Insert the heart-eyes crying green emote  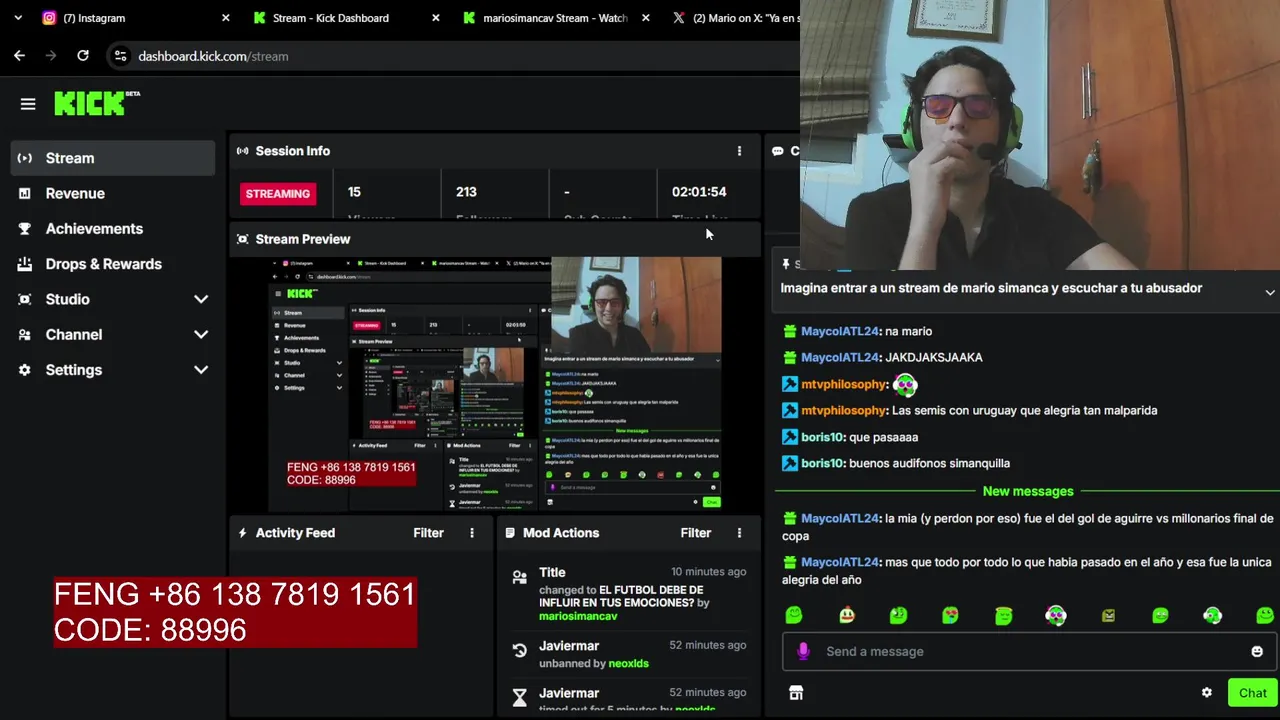pos(950,615)
